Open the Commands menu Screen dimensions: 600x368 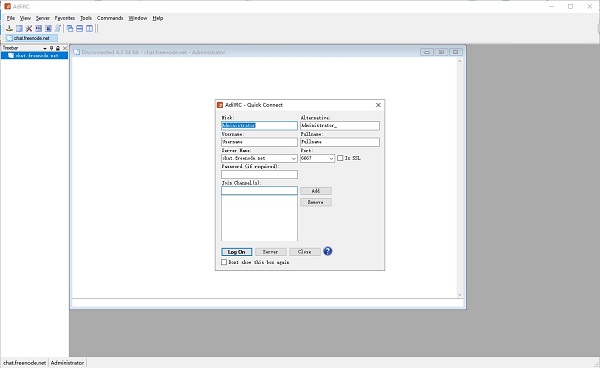pyautogui.click(x=110, y=18)
